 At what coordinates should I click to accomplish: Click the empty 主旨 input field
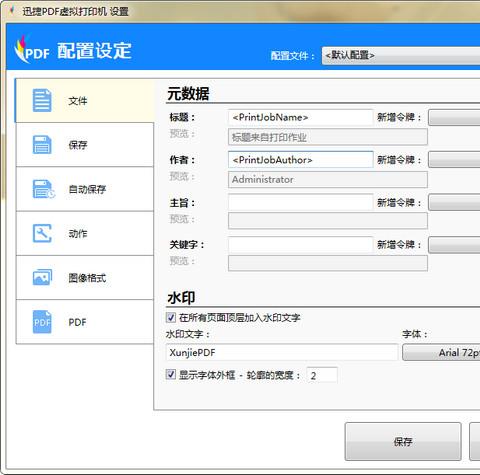pyautogui.click(x=301, y=202)
